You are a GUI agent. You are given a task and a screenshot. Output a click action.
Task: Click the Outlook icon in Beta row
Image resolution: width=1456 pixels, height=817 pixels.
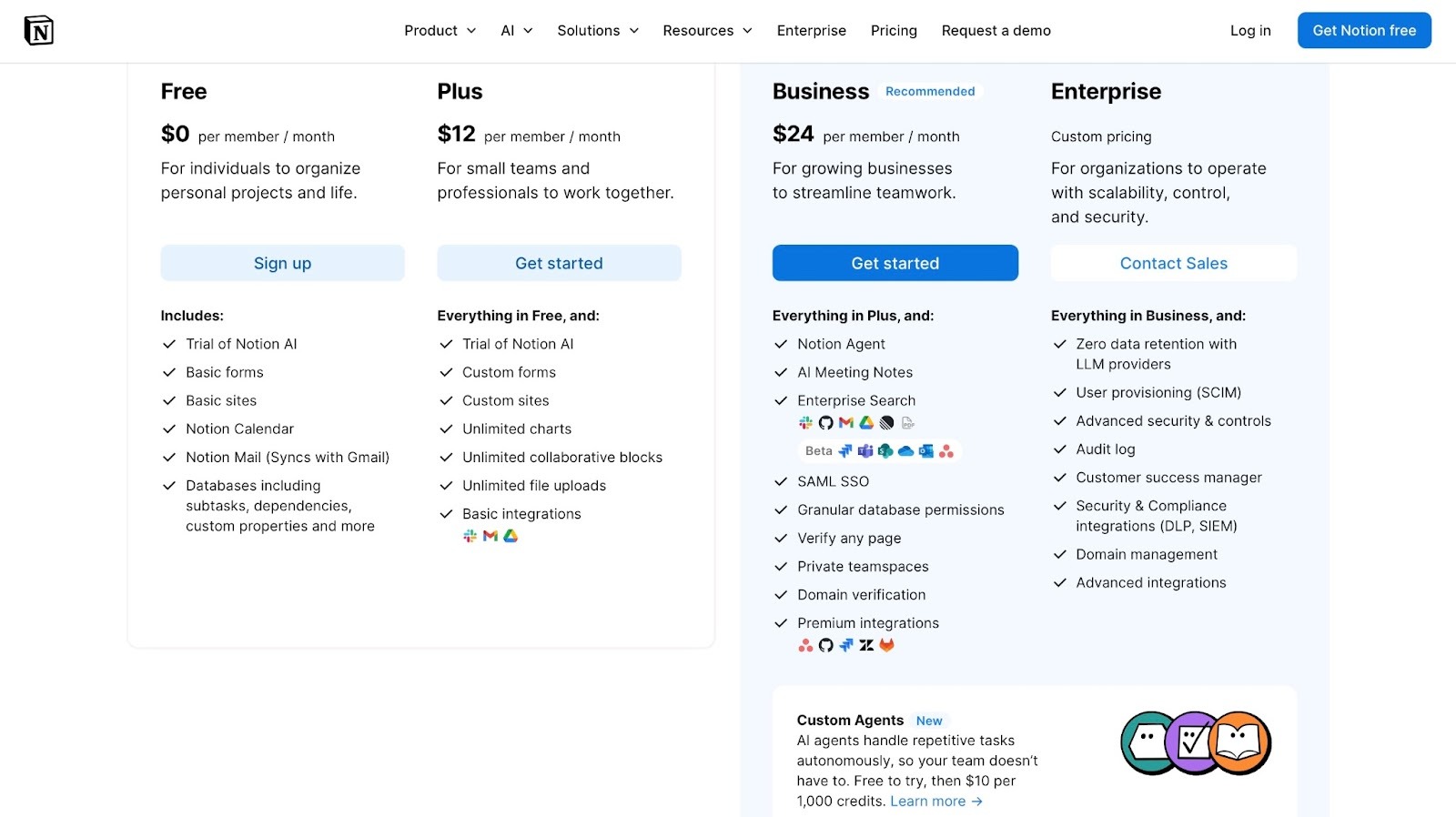point(926,451)
